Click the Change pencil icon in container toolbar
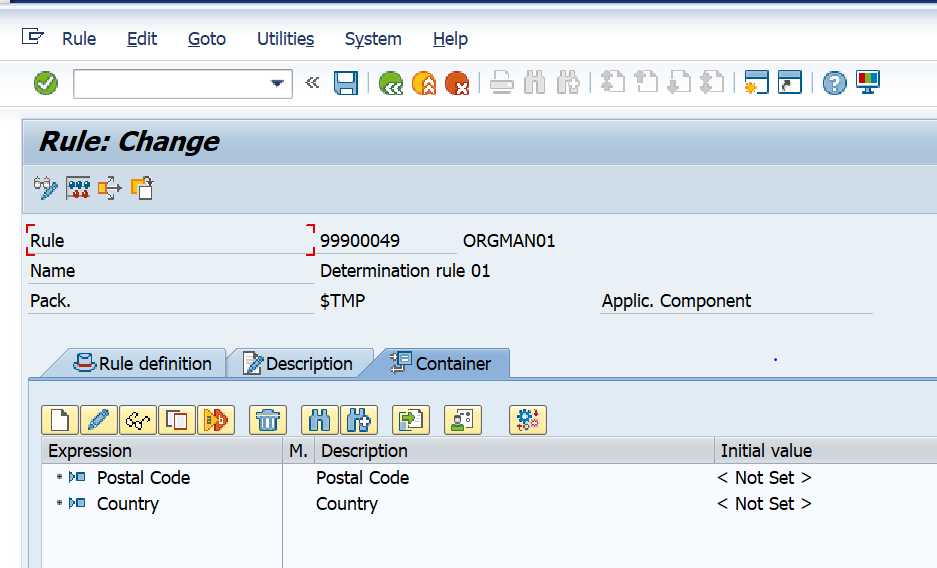 [99, 420]
